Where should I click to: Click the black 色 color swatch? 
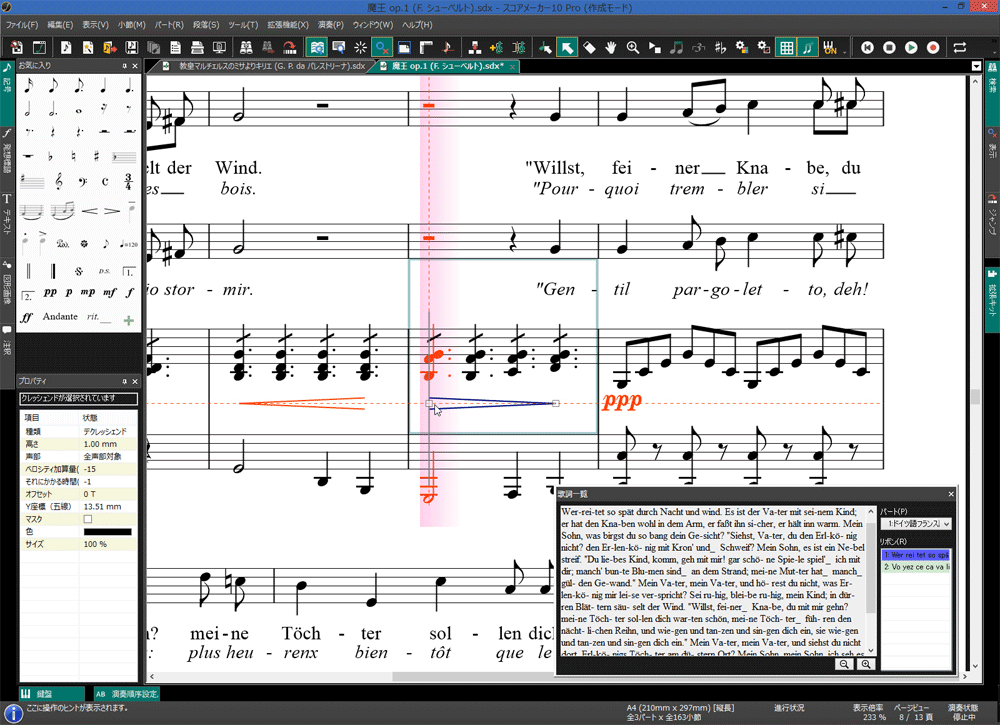106,531
